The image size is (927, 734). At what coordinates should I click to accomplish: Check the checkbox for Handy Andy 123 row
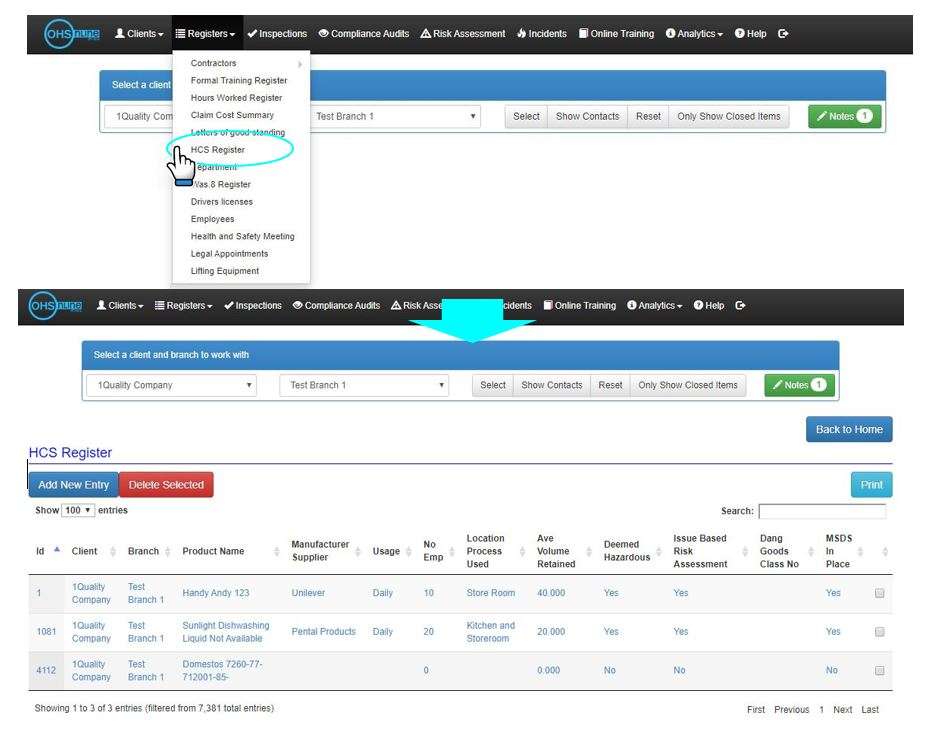(879, 592)
